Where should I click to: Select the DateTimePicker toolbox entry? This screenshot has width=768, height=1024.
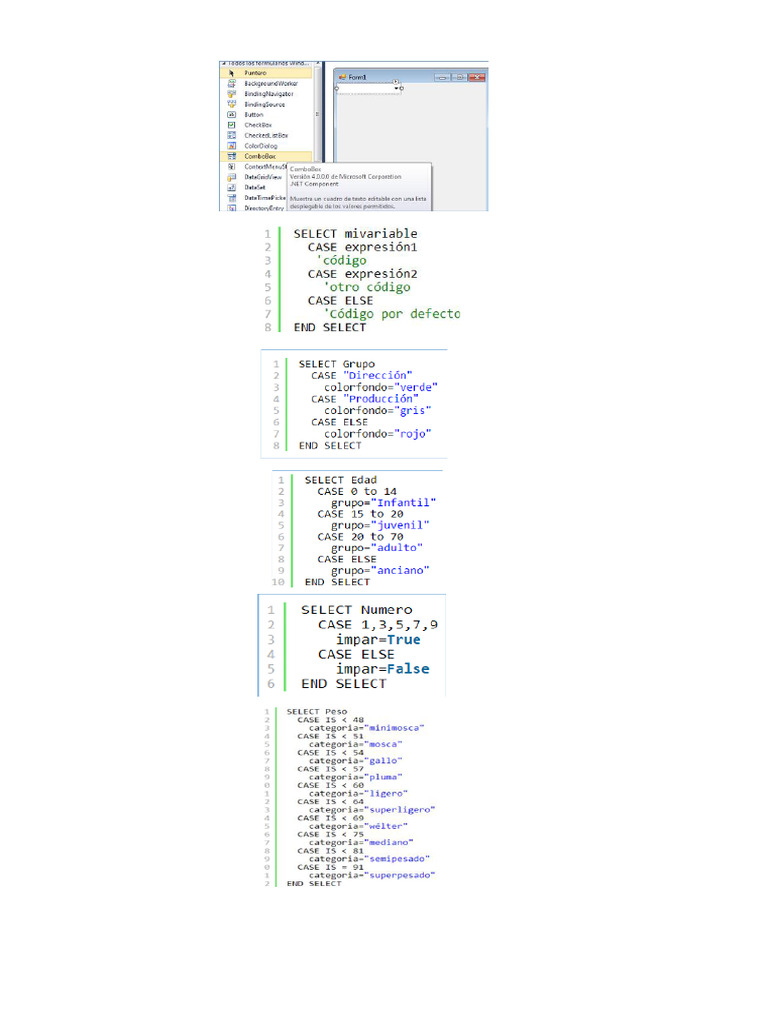265,198
